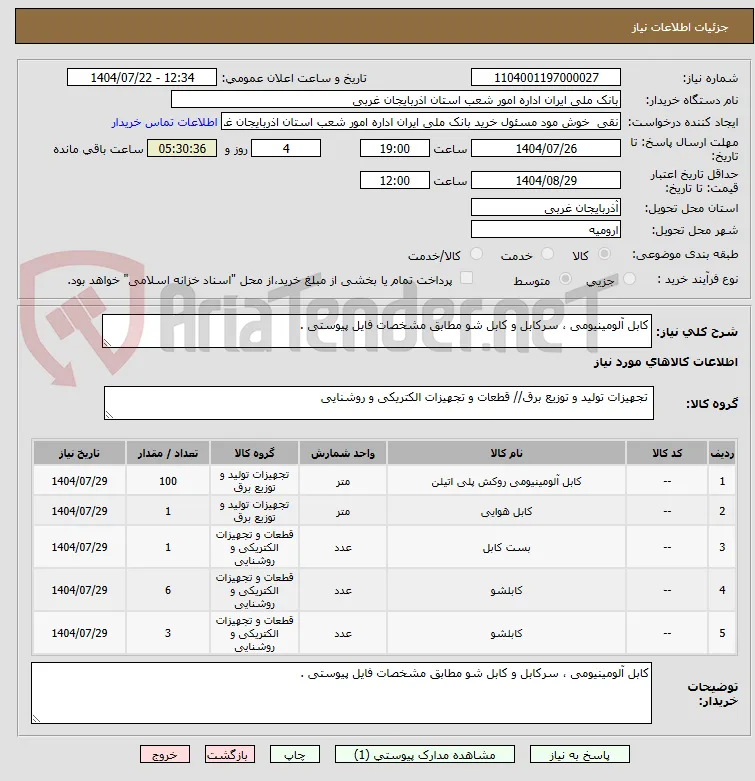Viewport: 755px width, 781px height.
Task: Click the گروه کالا column header
Action: coord(254,453)
